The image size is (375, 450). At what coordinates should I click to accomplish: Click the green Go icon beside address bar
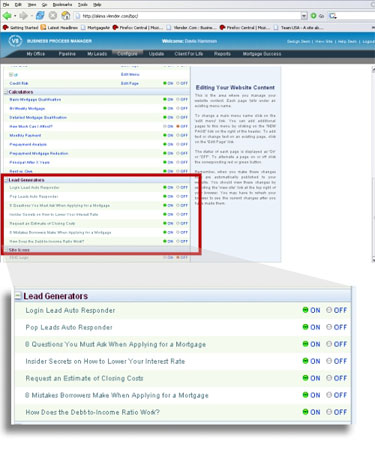313,16
